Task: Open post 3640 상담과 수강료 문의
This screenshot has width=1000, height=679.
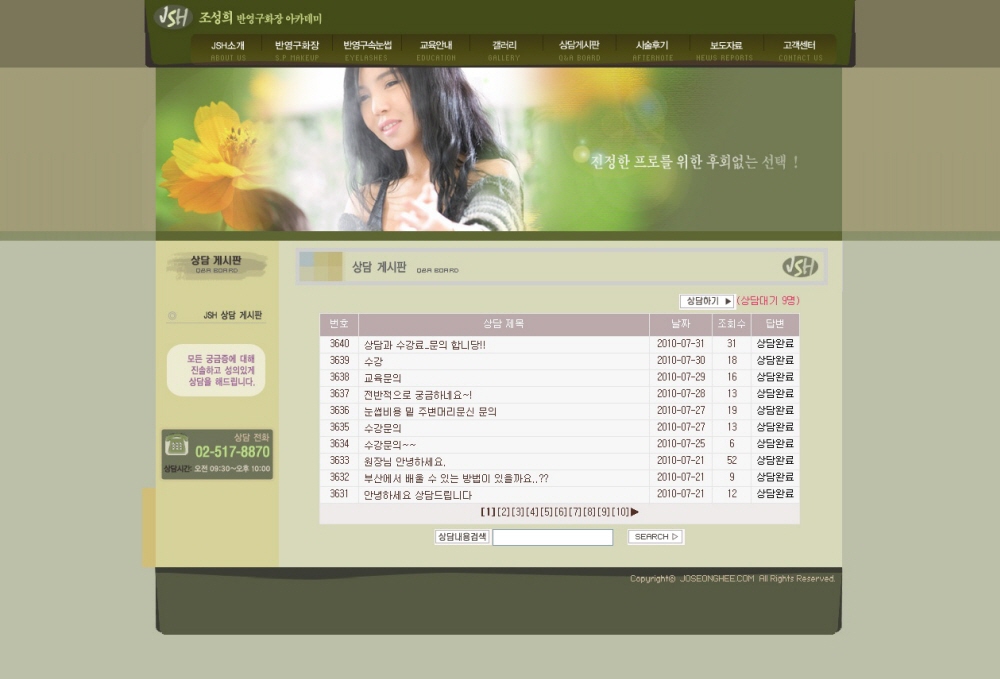Action: (424, 345)
